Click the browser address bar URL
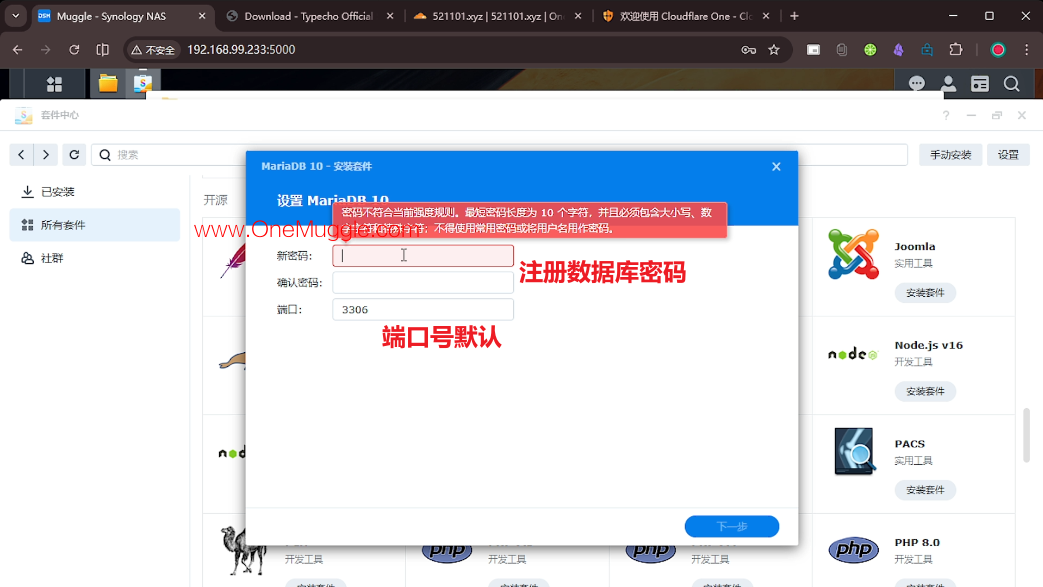Image resolution: width=1043 pixels, height=587 pixels. click(241, 50)
